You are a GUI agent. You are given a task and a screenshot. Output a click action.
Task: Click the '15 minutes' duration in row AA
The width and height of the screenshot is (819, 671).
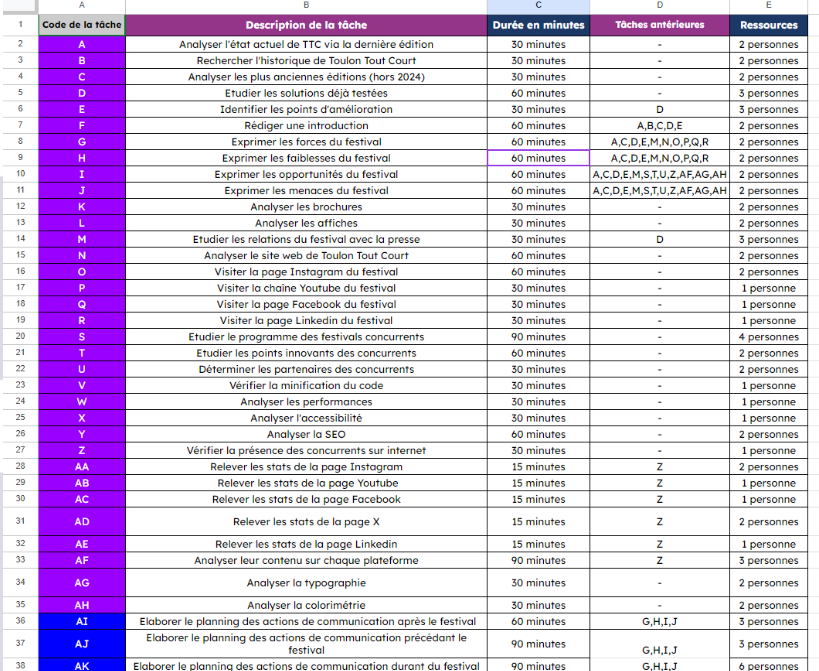click(x=539, y=466)
